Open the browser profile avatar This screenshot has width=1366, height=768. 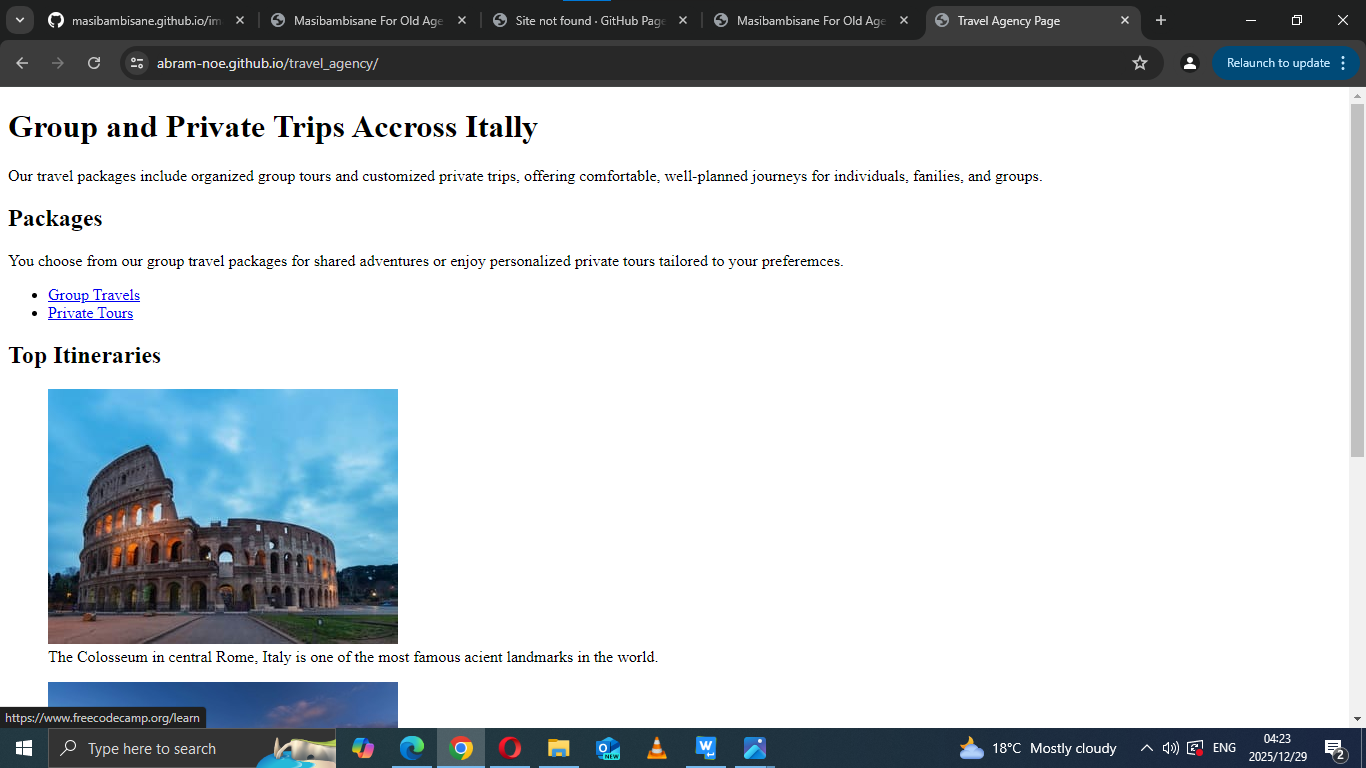pyautogui.click(x=1189, y=62)
